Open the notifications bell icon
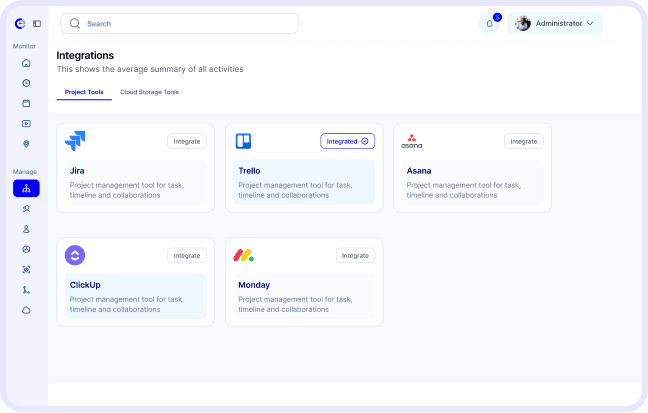Viewport: 648px width, 413px height. tap(490, 23)
